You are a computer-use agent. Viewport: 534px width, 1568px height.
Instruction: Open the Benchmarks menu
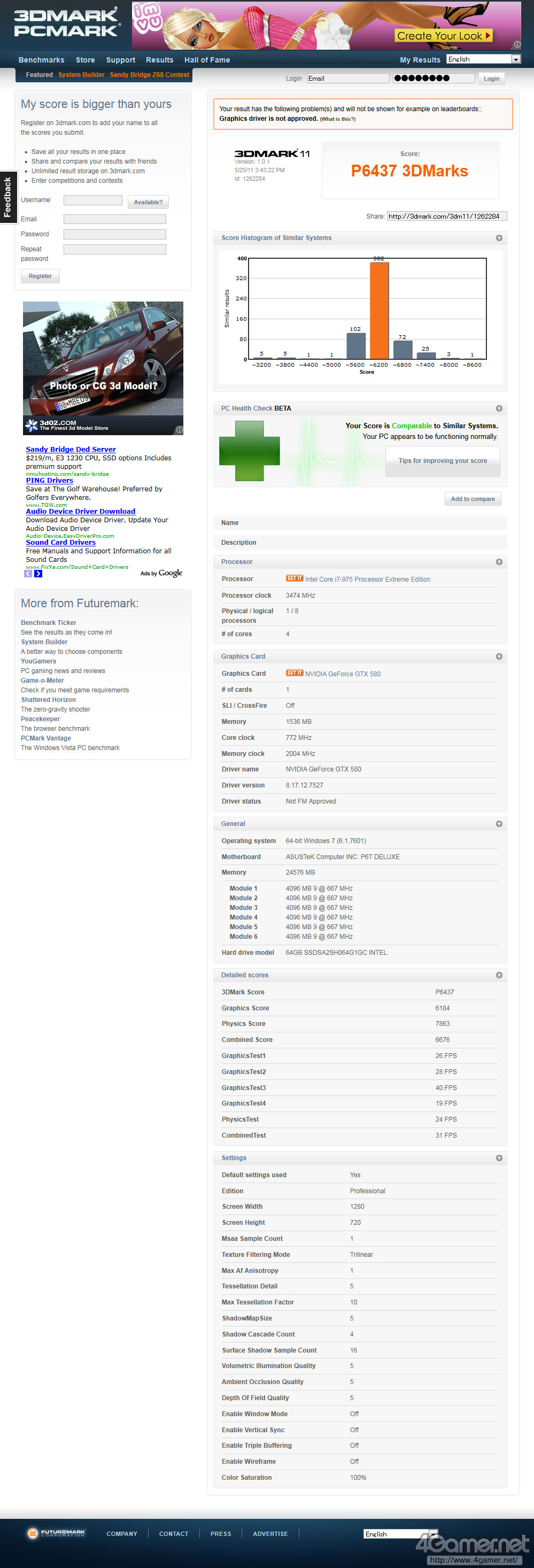[x=41, y=60]
